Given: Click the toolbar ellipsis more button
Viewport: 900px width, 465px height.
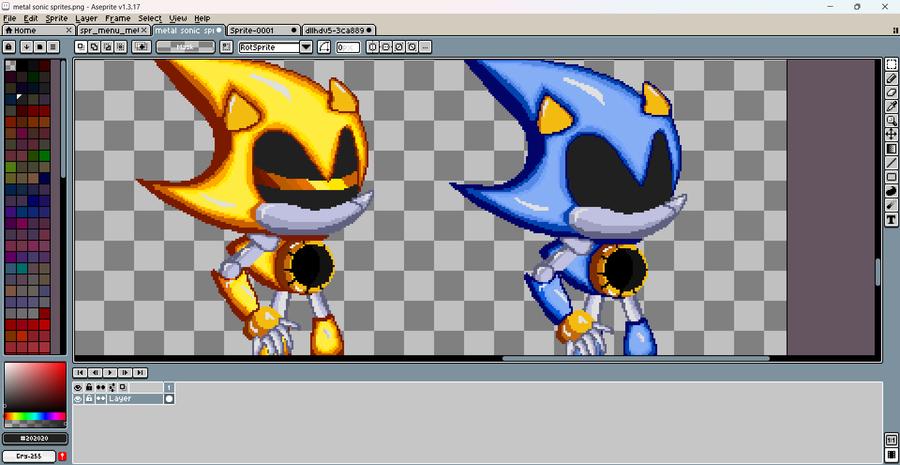Looking at the screenshot, I should 425,47.
